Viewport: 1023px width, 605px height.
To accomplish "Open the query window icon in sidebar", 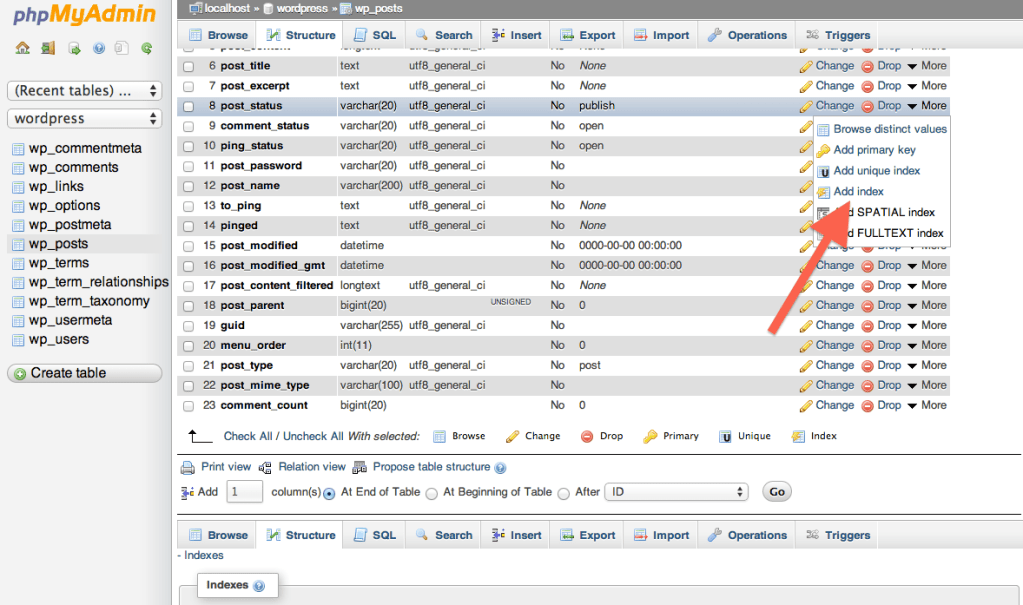I will [x=73, y=48].
